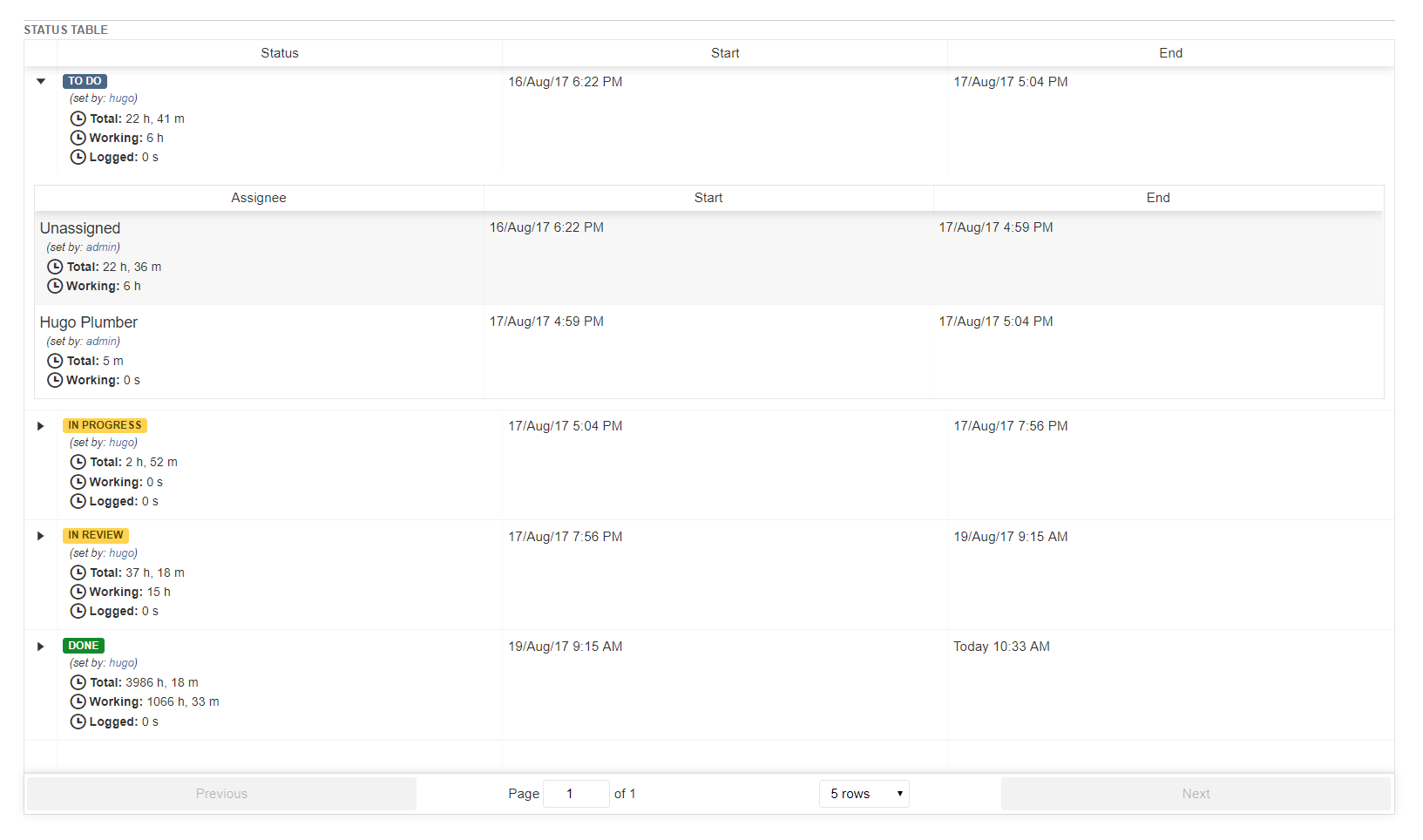Click clock icon beside Total 22 h, 41 m
1423x840 pixels.
coord(78,119)
